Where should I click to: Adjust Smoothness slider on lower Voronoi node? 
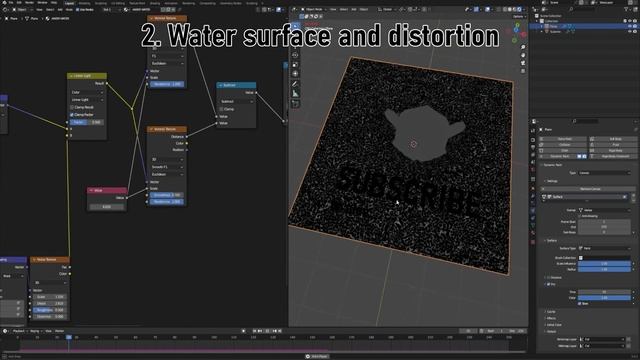(x=167, y=195)
